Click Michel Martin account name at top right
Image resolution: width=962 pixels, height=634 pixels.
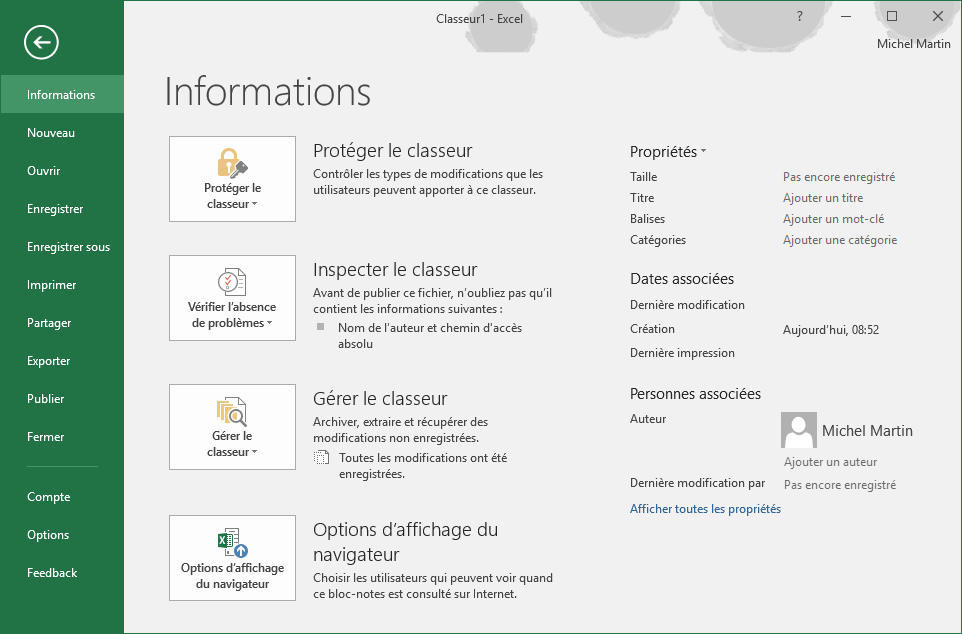coord(913,44)
